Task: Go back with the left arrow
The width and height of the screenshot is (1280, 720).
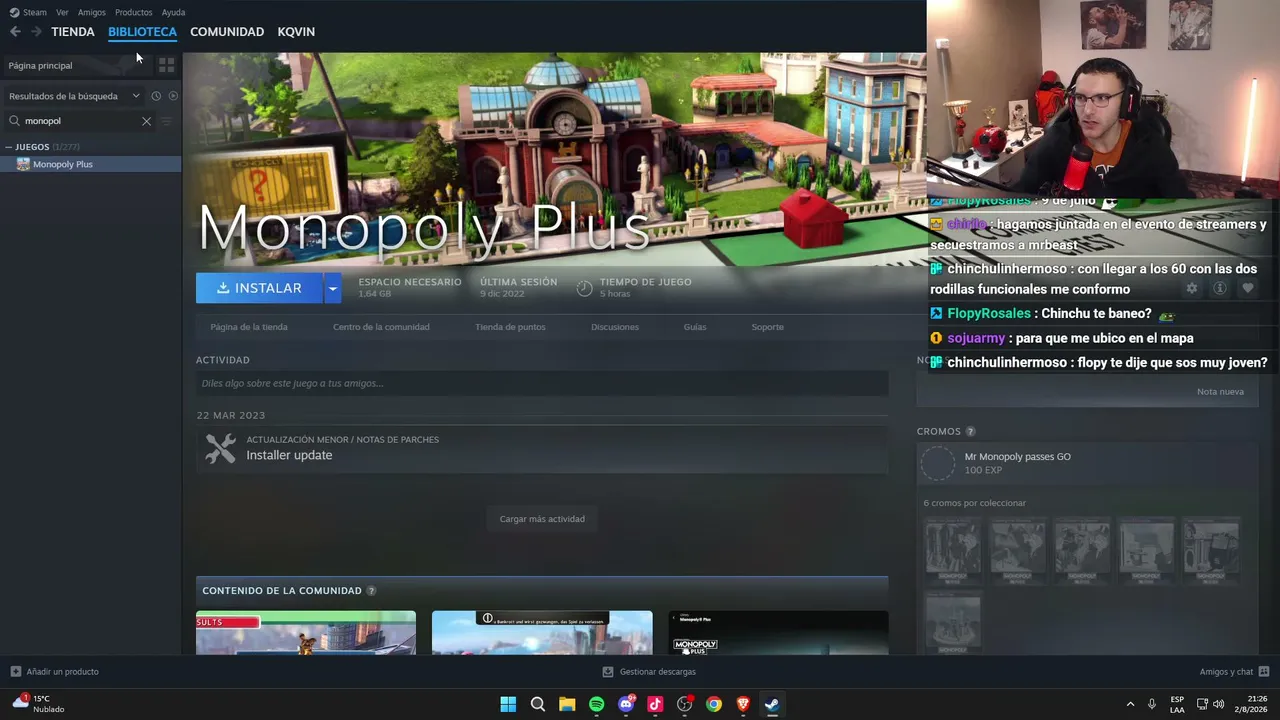Action: [x=15, y=32]
